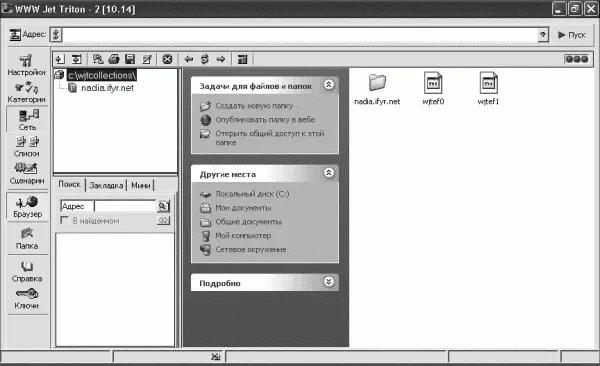Open the Мои документы link
The height and width of the screenshot is (366, 600).
(x=243, y=208)
